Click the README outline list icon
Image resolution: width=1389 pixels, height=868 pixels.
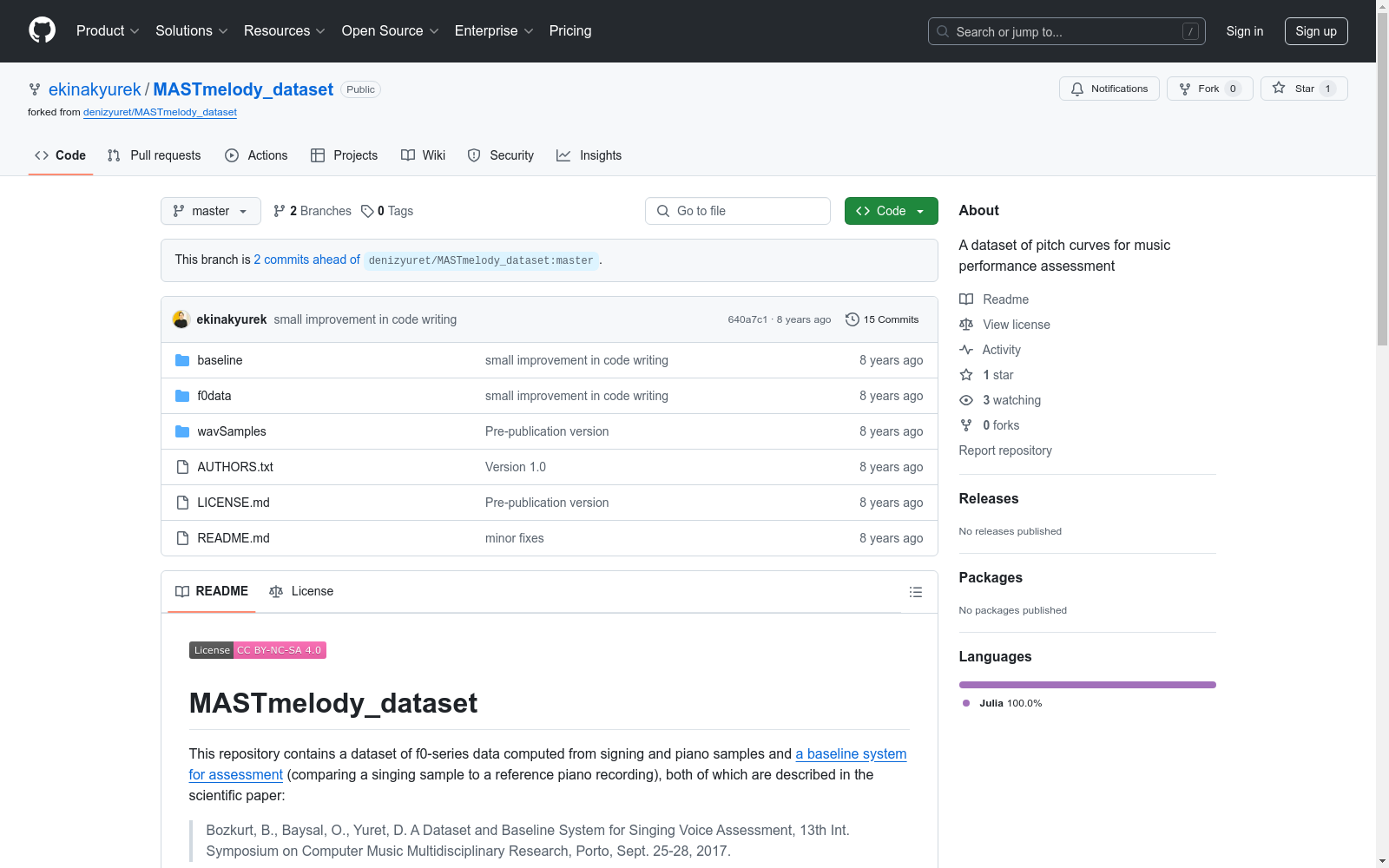tap(915, 592)
